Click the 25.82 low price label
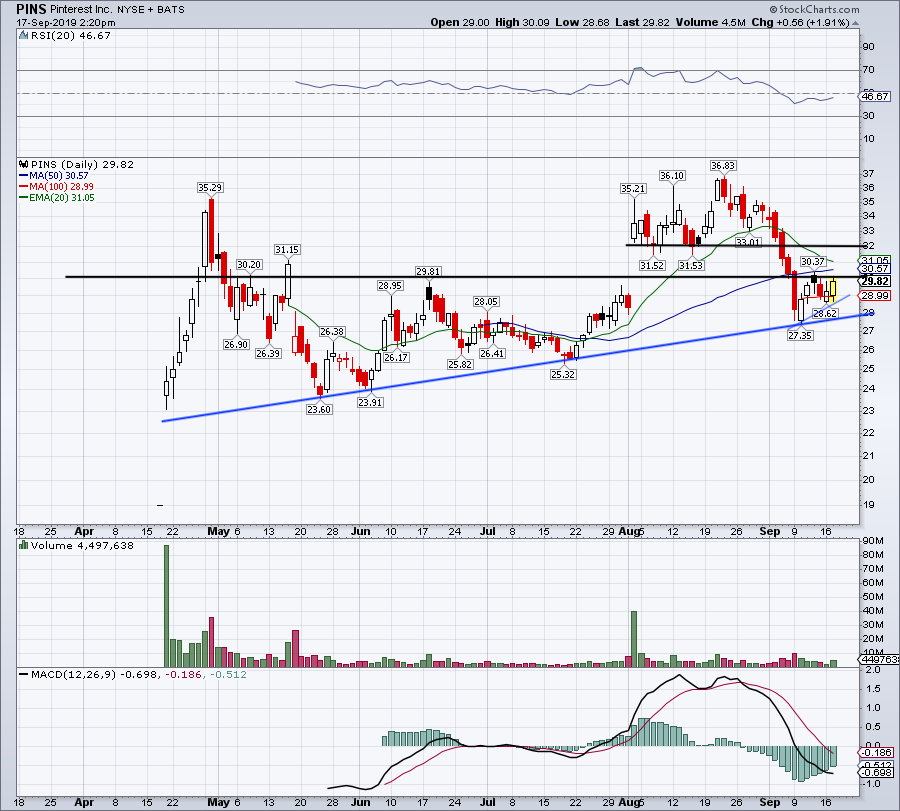900x811 pixels. 460,364
